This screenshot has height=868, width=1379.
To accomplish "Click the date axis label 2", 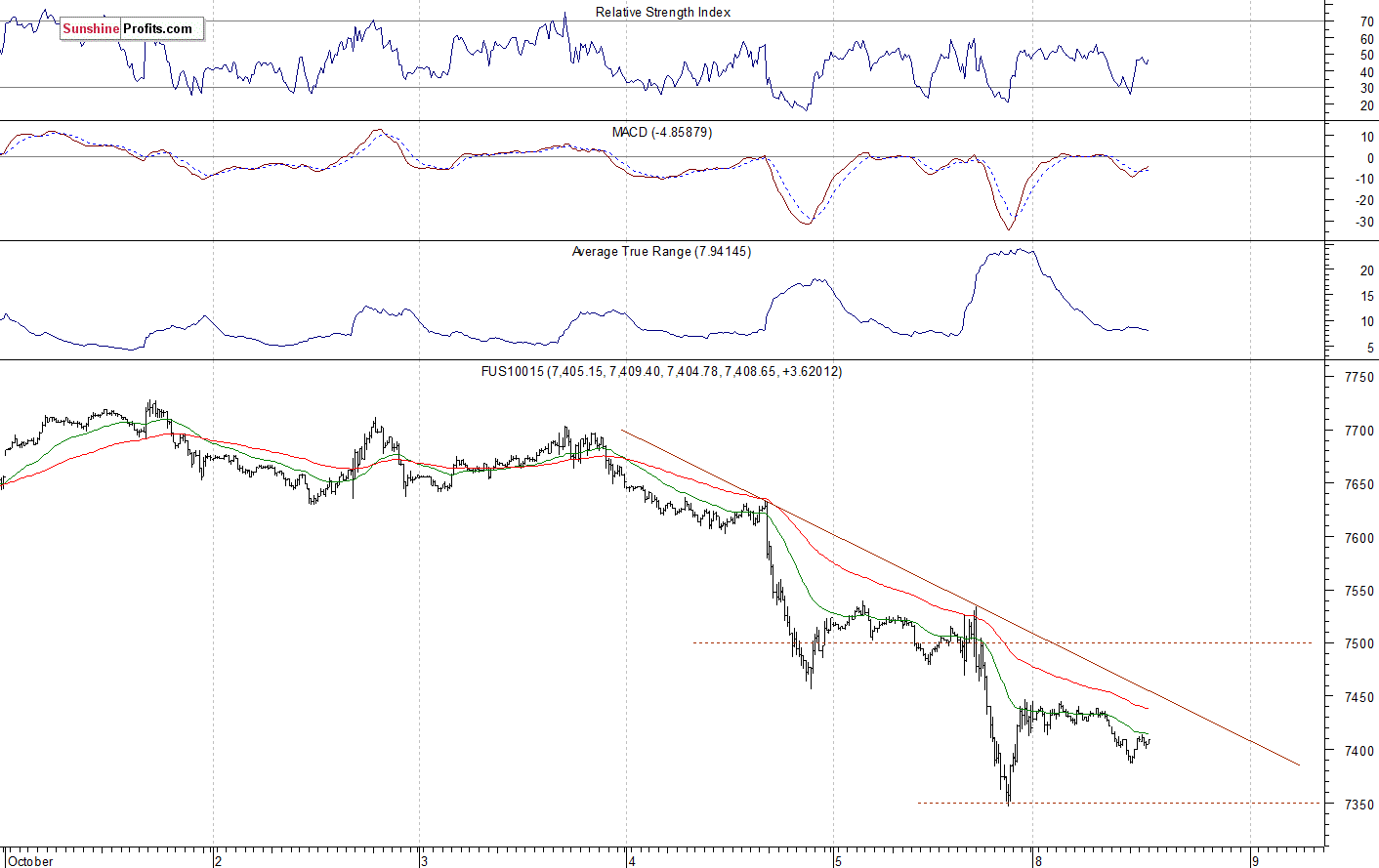I will (219, 861).
